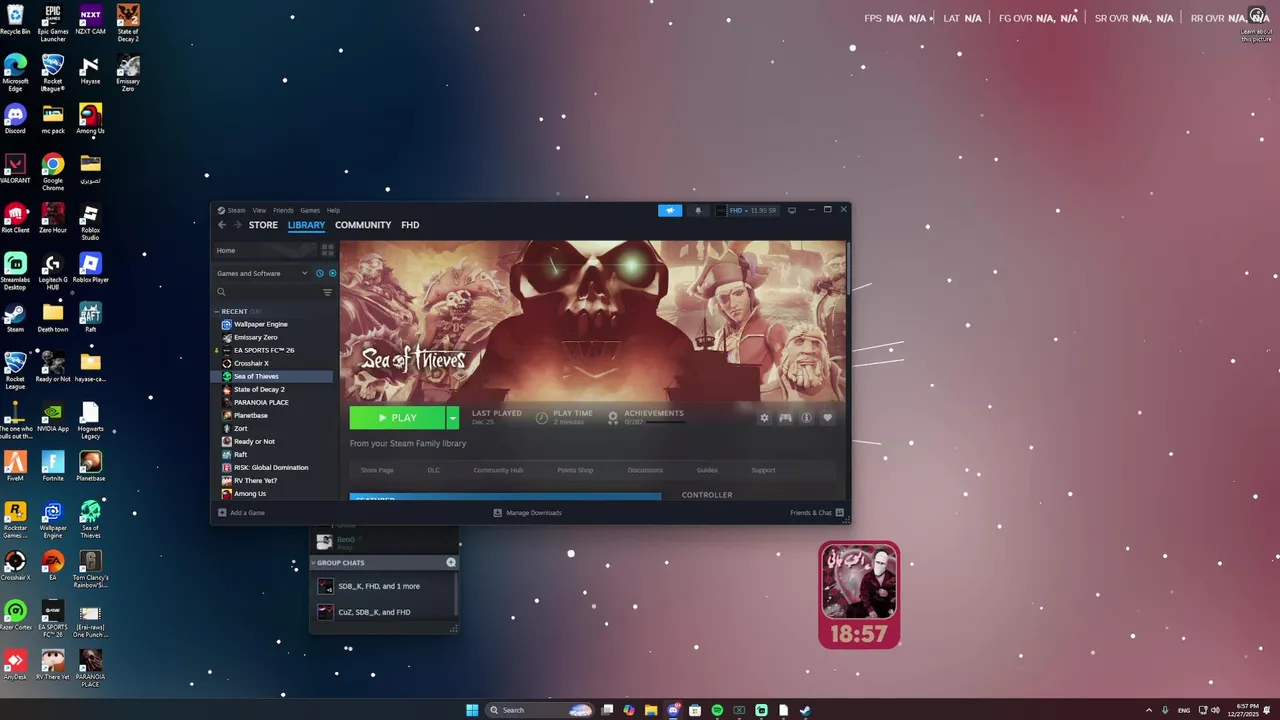Collapse the GROUP CHATS section

tap(341, 563)
